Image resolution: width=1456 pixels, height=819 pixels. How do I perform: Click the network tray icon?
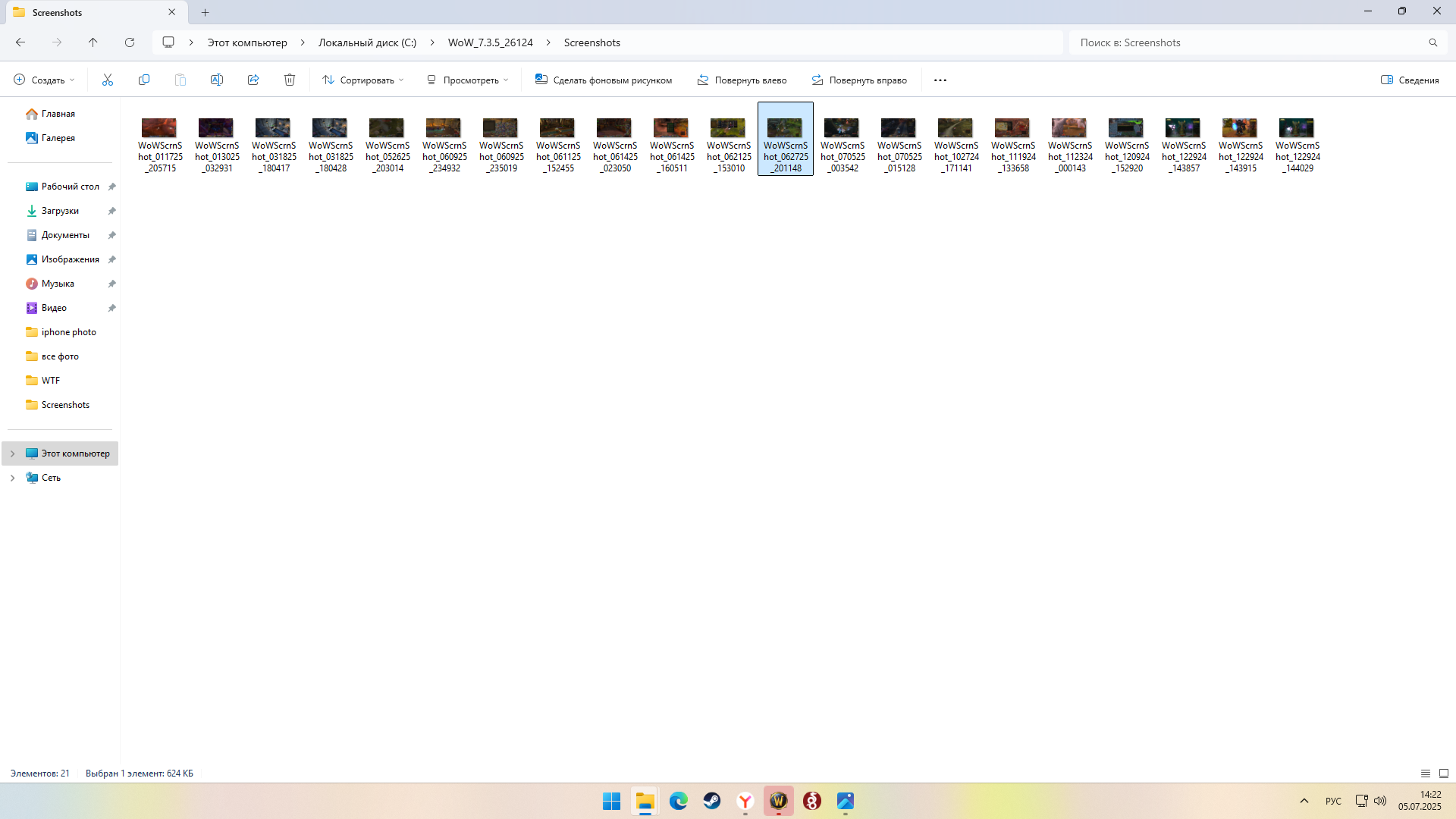(1361, 801)
